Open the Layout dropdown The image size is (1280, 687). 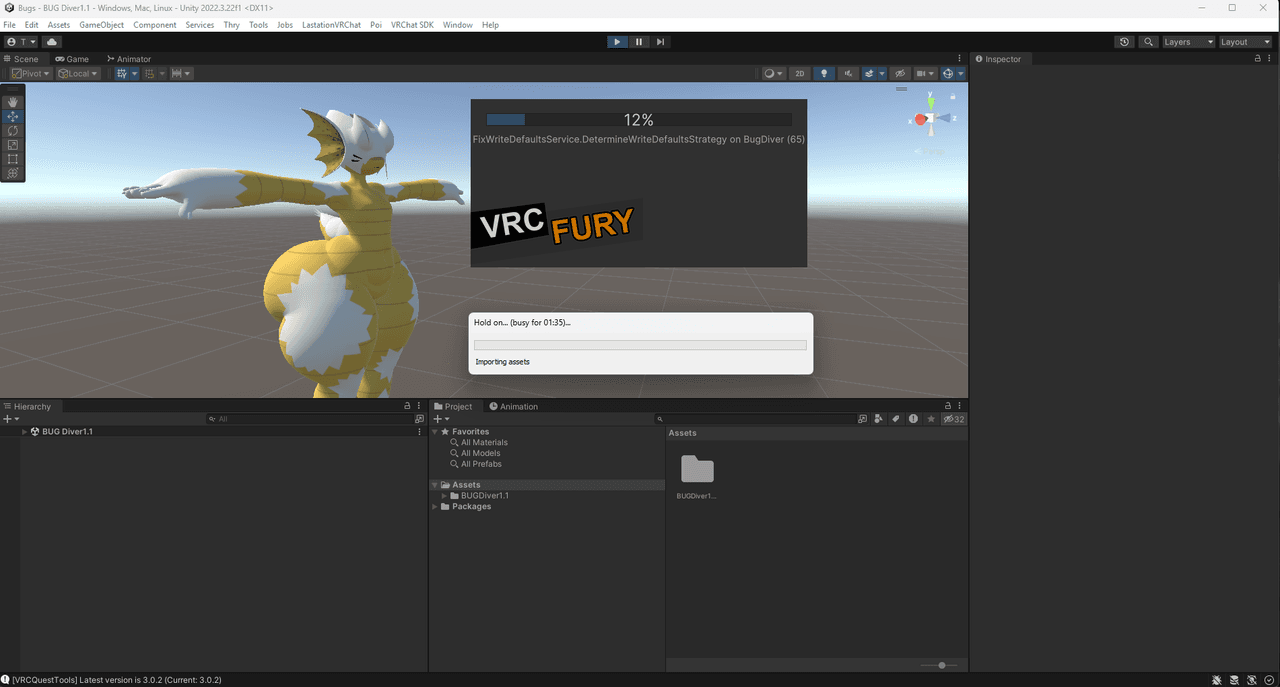[x=1245, y=42]
